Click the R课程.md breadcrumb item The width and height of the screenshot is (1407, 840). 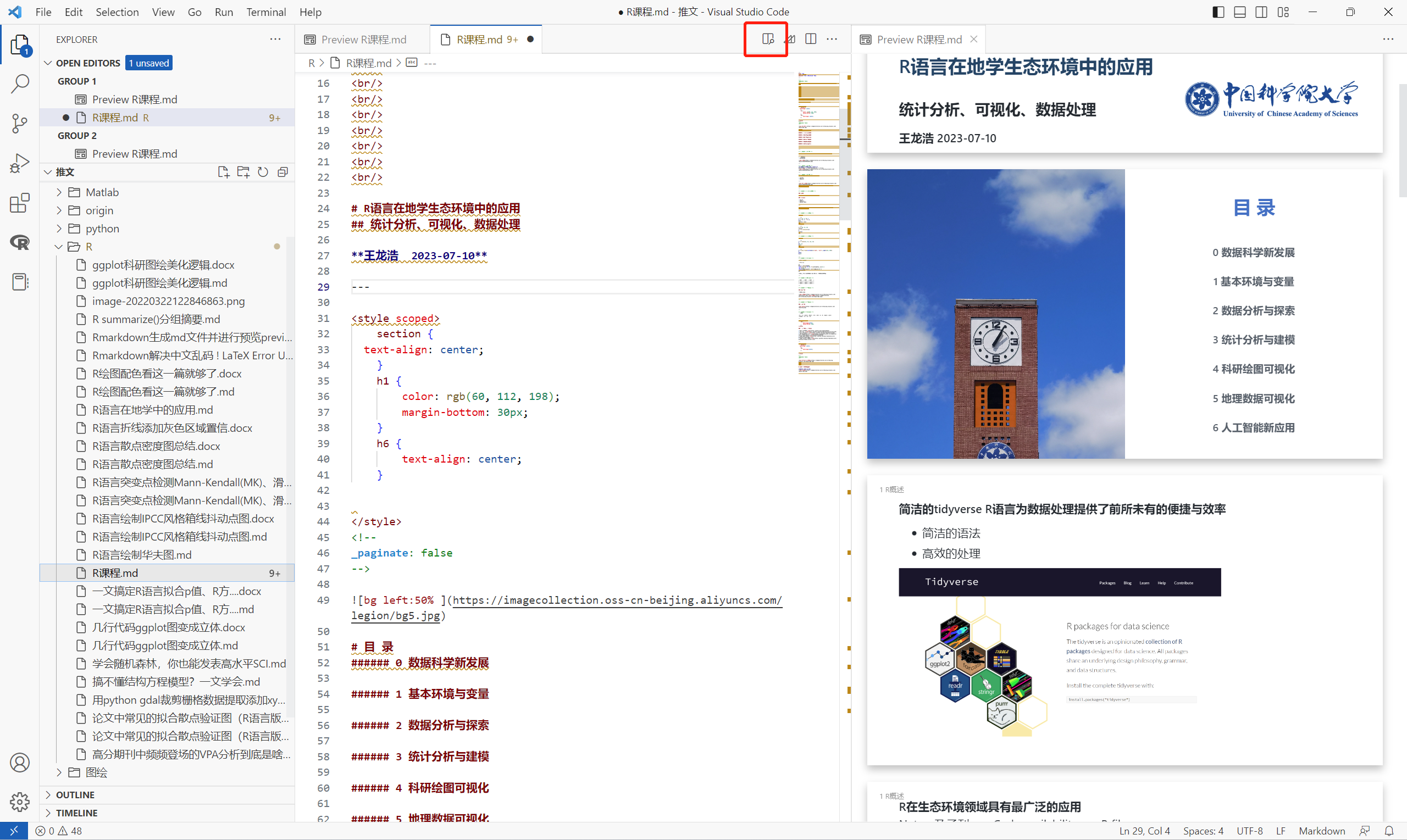[x=369, y=63]
